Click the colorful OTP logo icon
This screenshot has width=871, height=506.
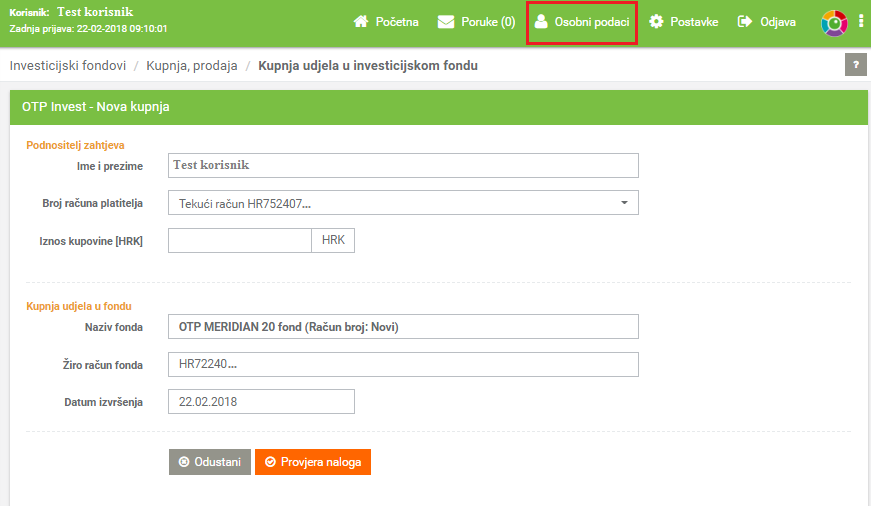[x=834, y=23]
